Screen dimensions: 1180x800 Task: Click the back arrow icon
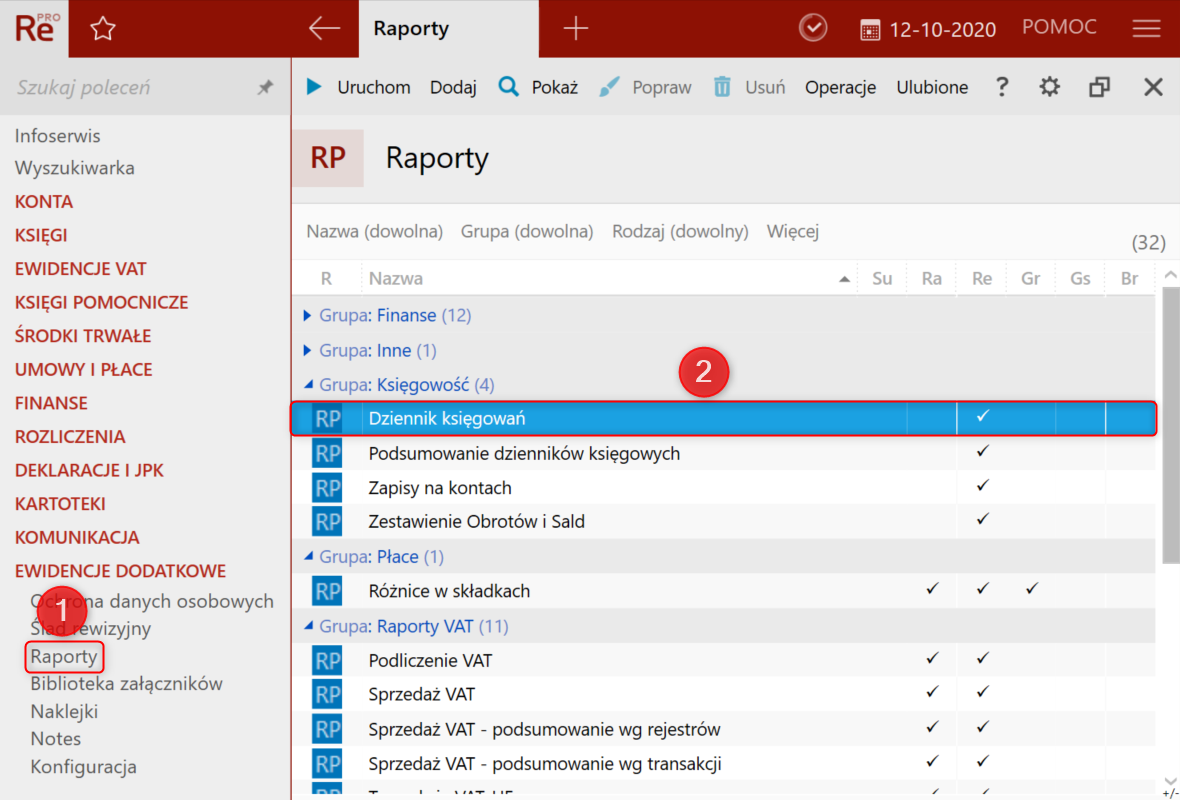[x=324, y=29]
